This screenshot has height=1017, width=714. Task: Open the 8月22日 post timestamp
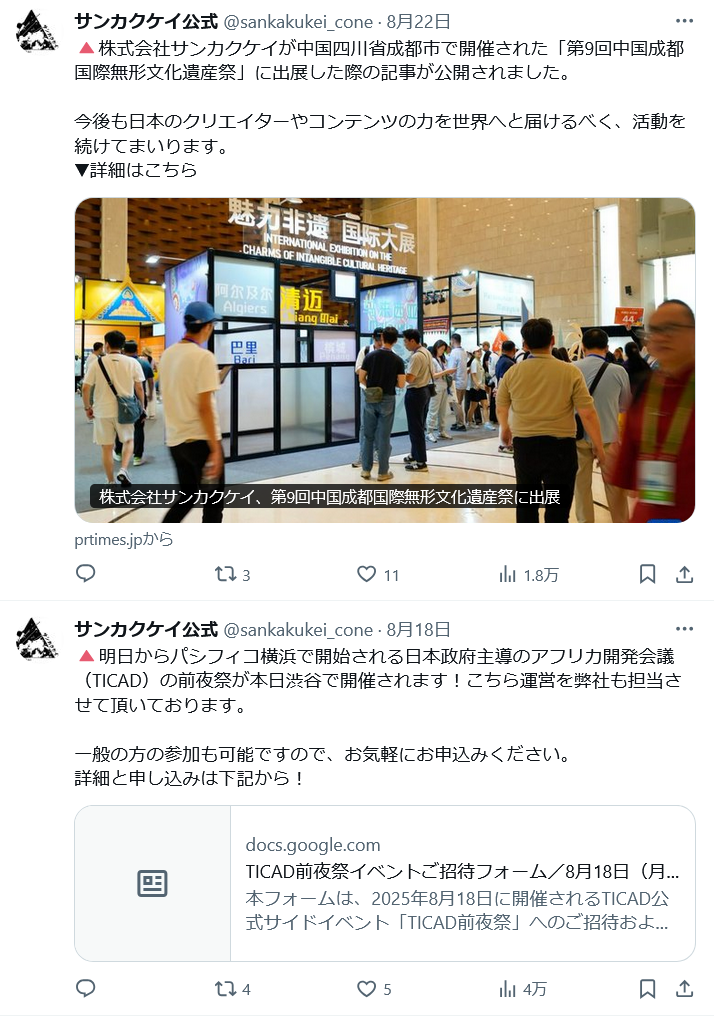tap(418, 21)
